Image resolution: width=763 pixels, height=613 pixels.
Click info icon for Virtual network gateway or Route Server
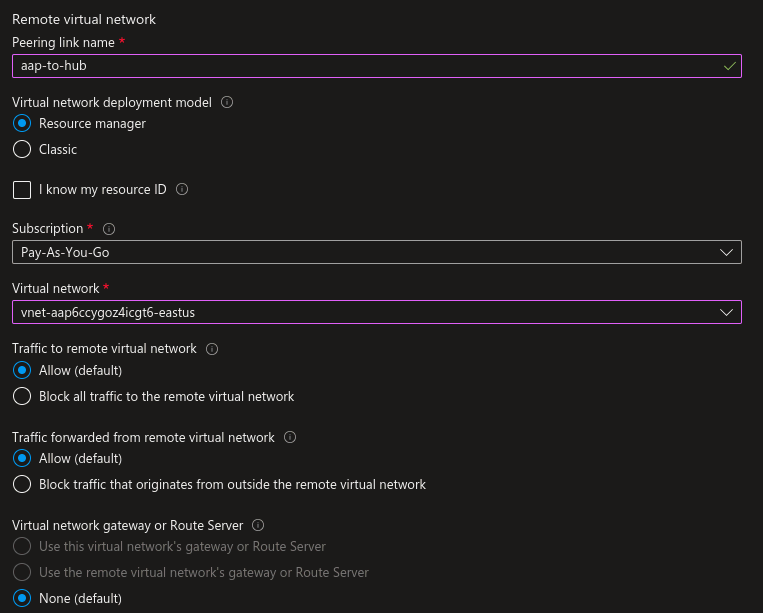258,525
